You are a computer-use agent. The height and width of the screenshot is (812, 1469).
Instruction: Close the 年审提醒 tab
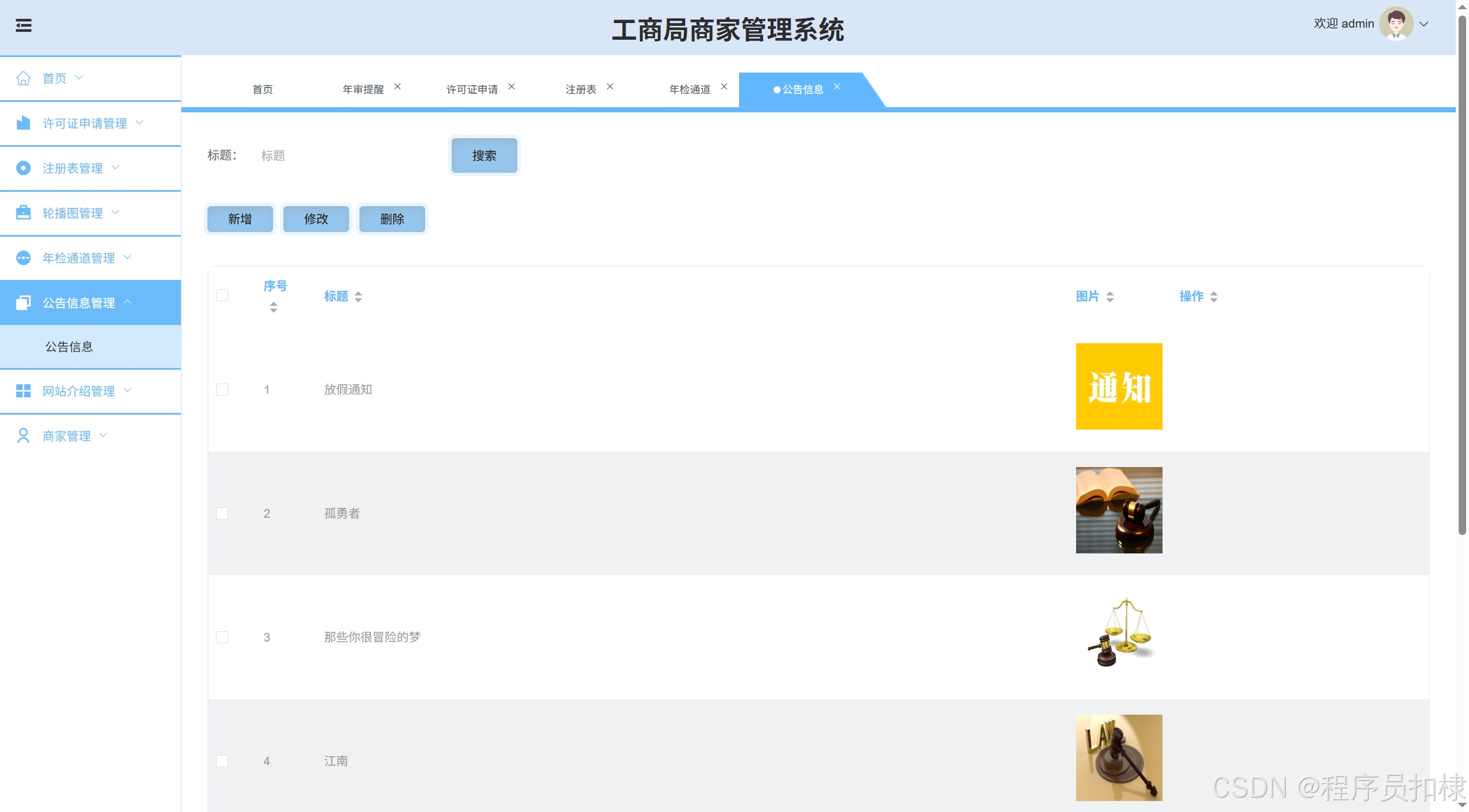click(397, 86)
